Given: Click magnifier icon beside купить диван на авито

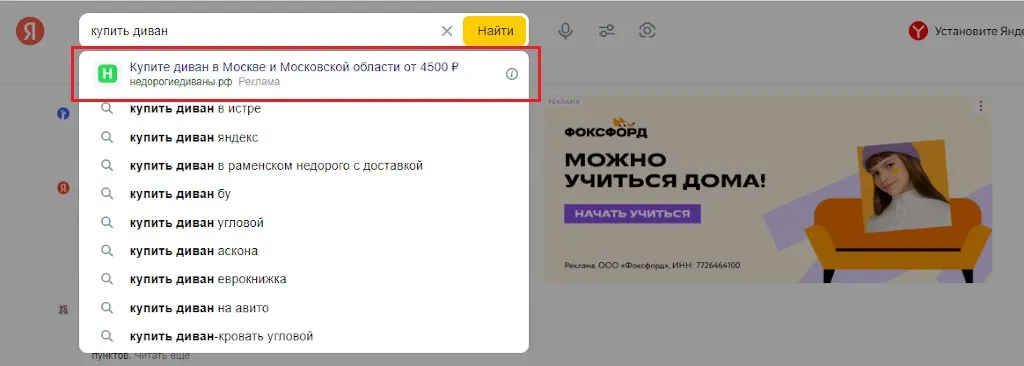Looking at the screenshot, I should click(x=106, y=307).
